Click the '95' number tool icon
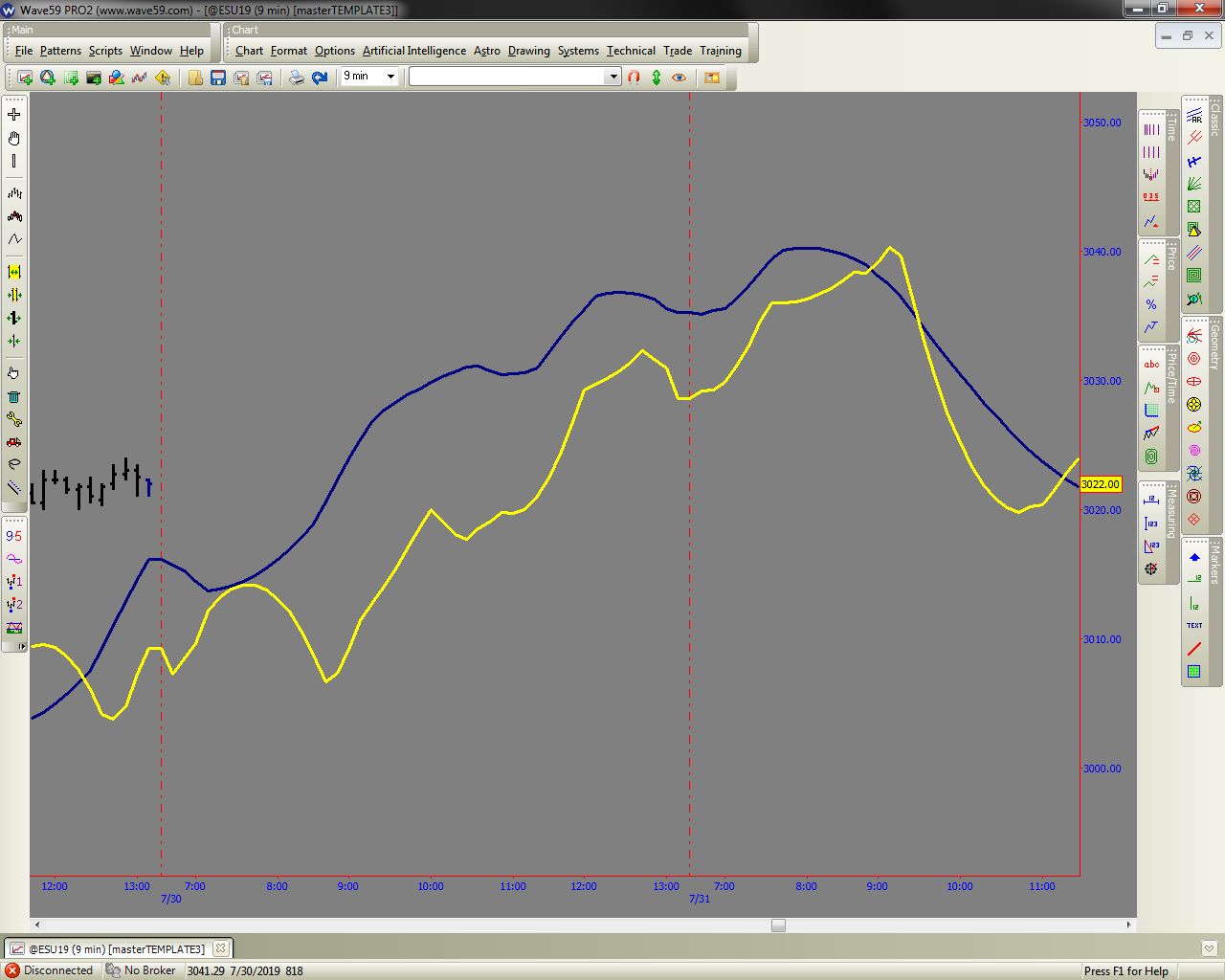This screenshot has height=980, width=1225. 14,536
